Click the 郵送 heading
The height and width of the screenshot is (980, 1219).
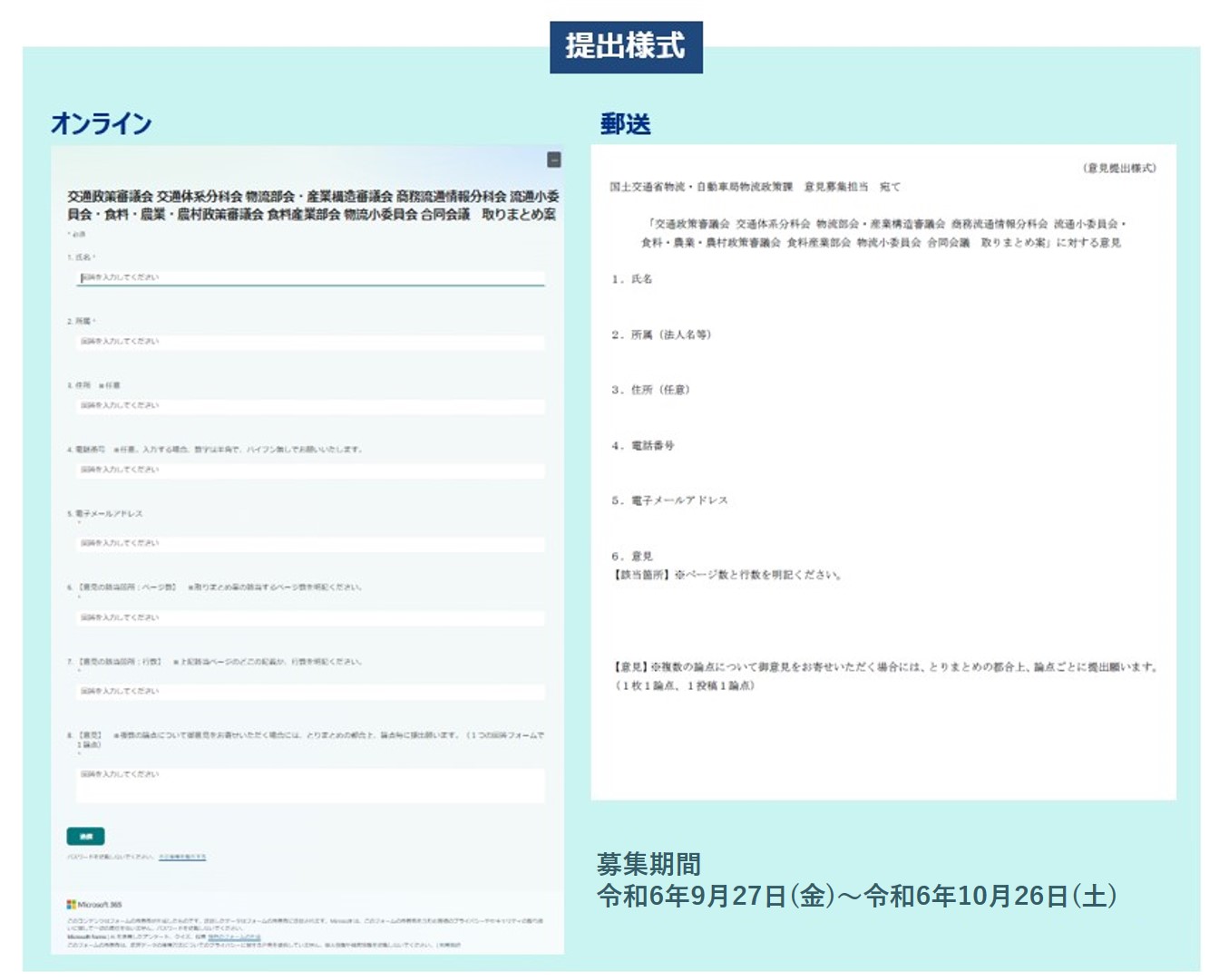[x=625, y=124]
